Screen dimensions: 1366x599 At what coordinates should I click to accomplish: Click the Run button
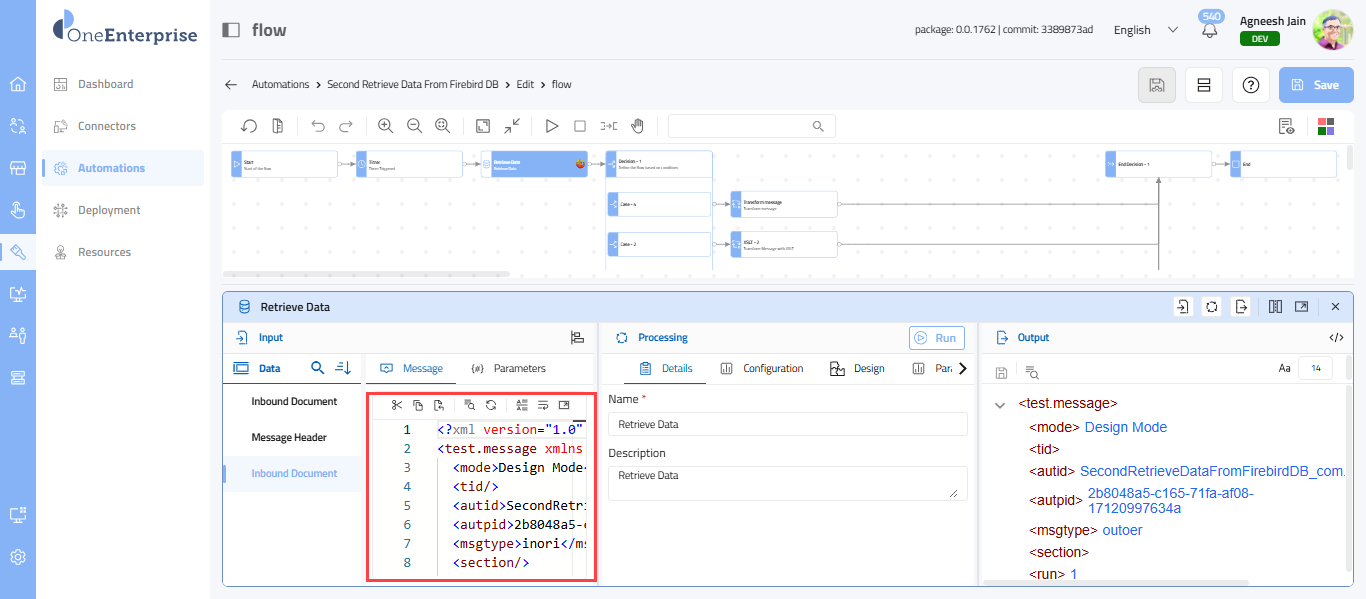click(937, 338)
